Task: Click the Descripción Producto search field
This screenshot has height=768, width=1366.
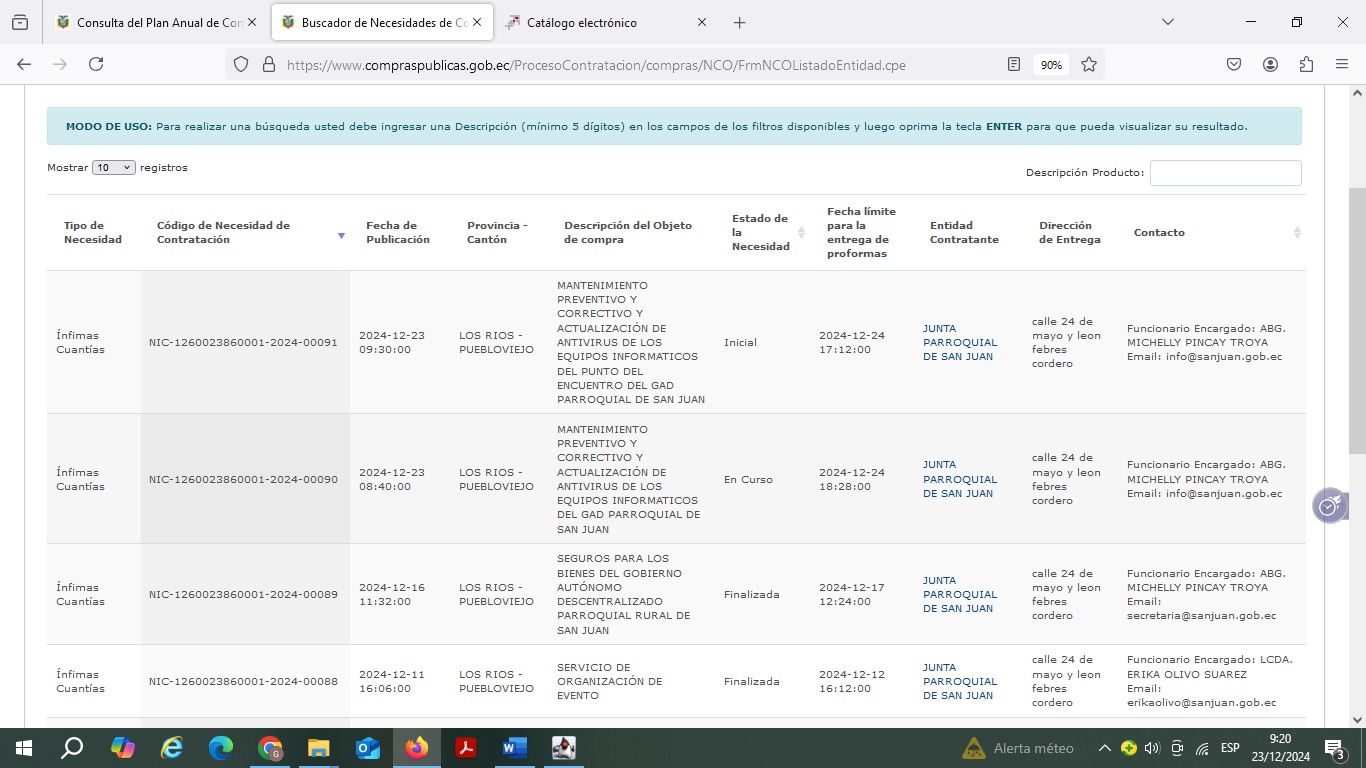Action: 1225,173
